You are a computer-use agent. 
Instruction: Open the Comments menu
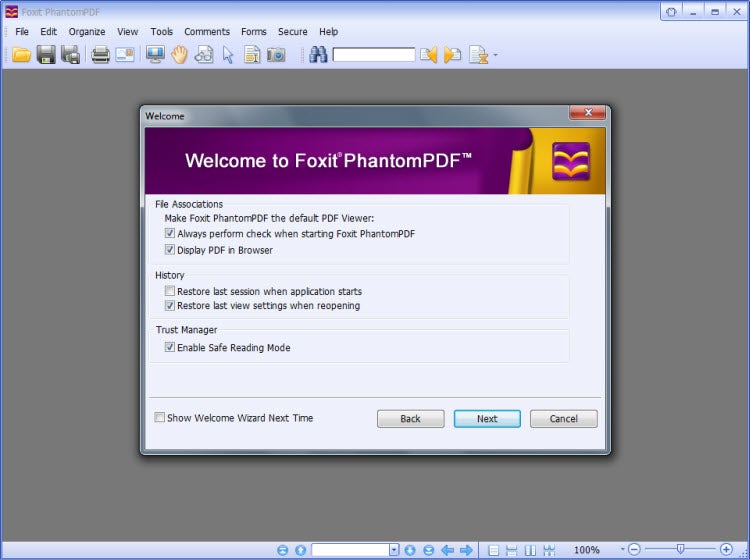[x=207, y=32]
